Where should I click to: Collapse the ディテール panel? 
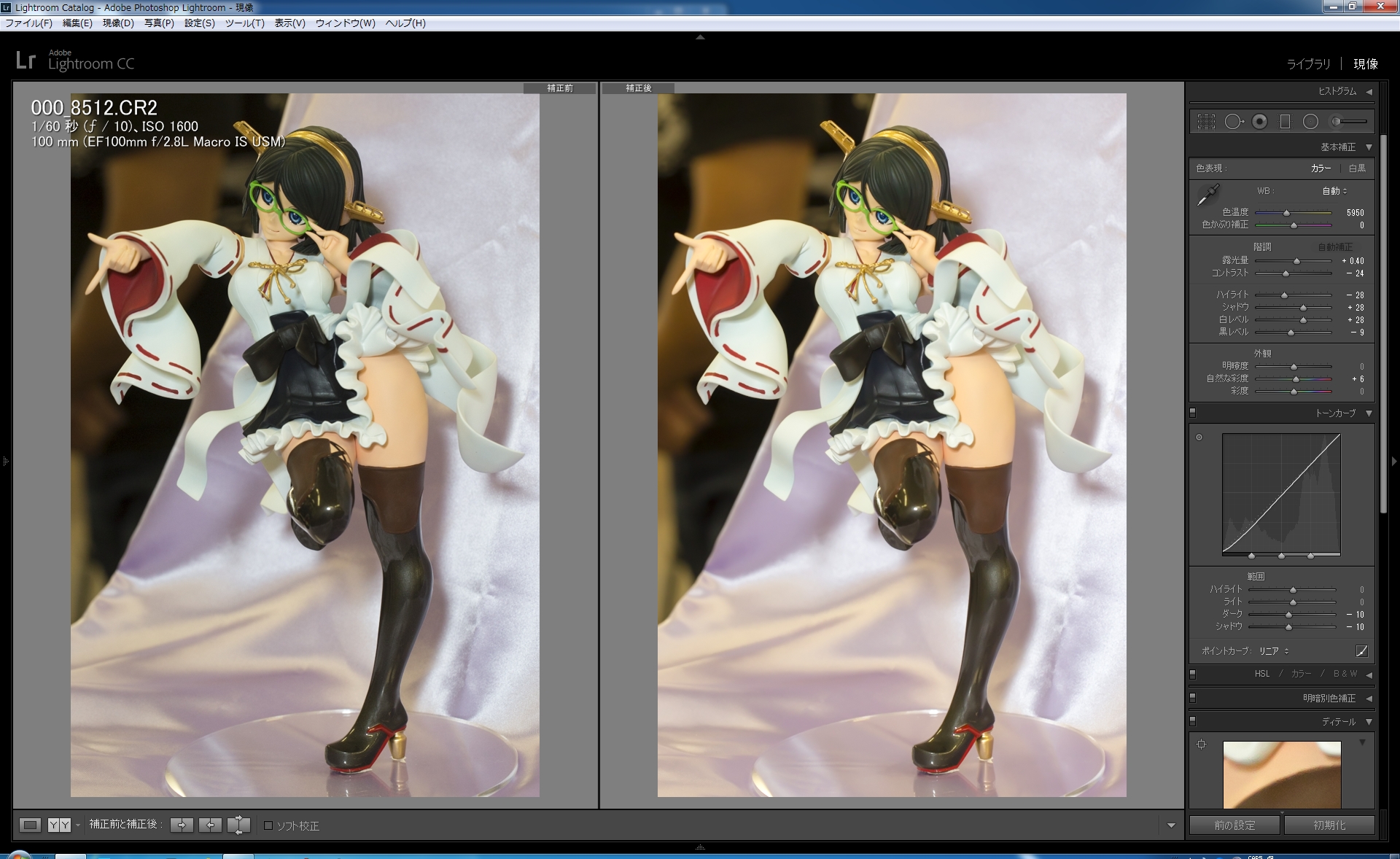click(x=1369, y=722)
